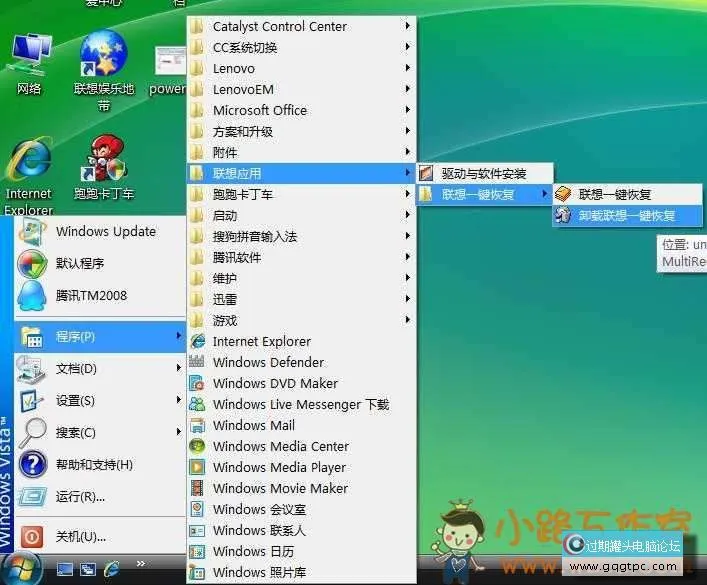Click Internet Explorer icon in Quick Launch
The image size is (707, 585).
point(111,569)
